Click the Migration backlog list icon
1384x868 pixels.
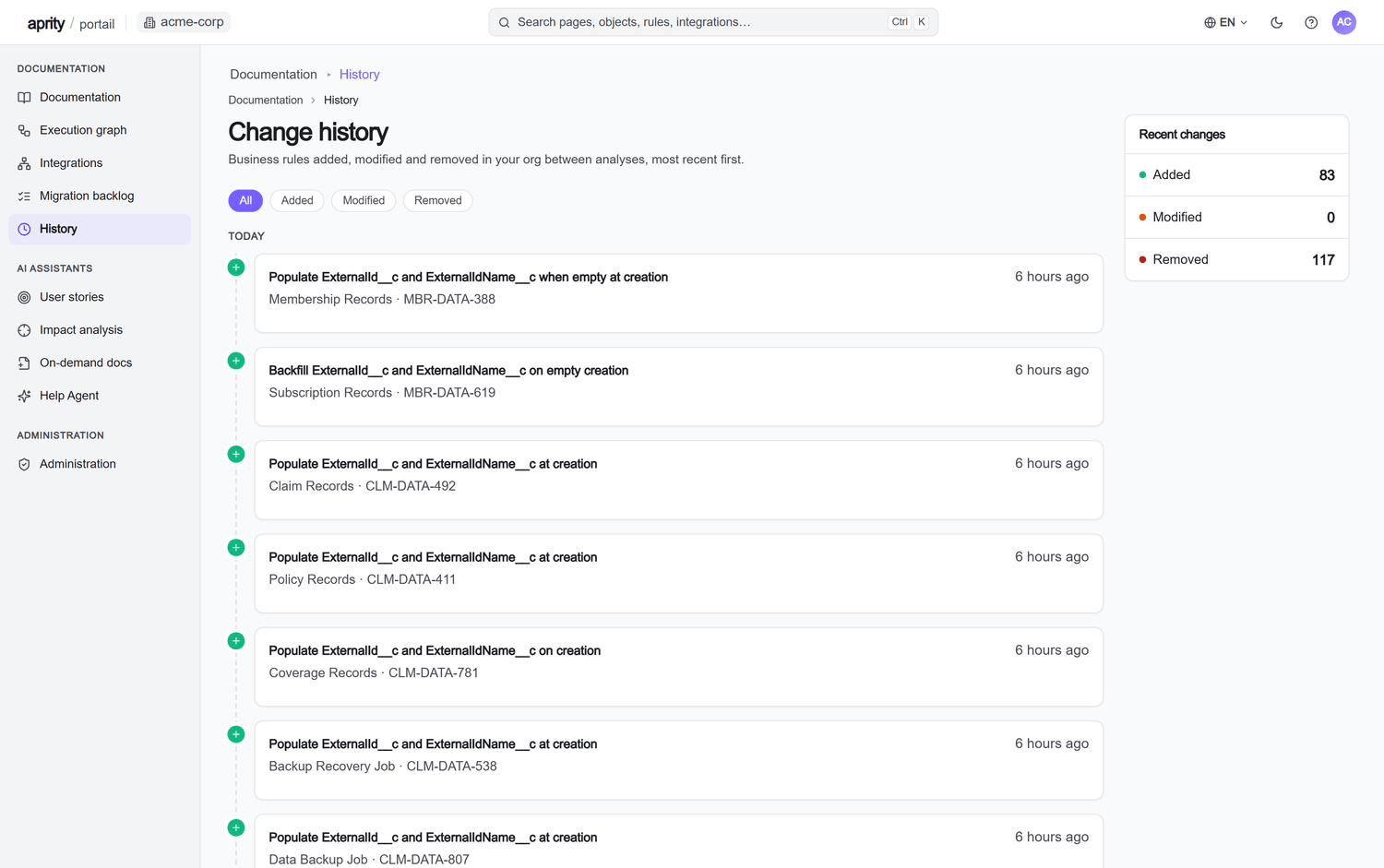(24, 196)
